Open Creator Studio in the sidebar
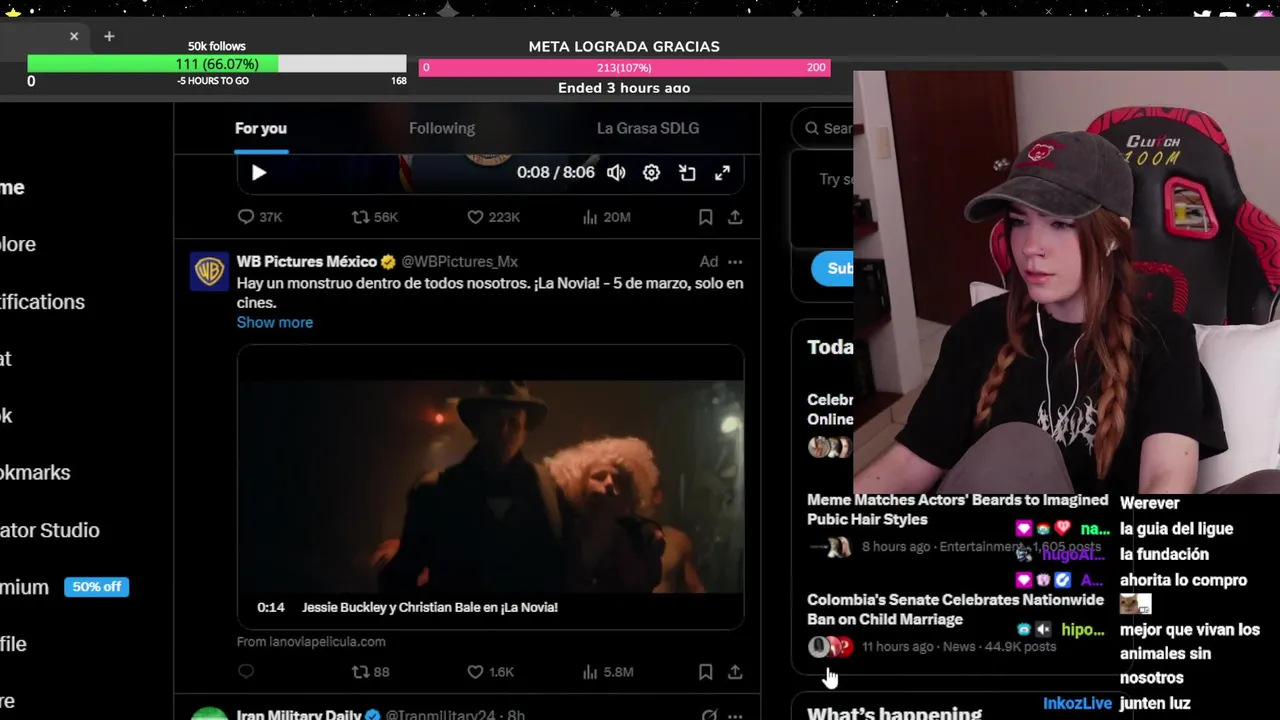Screen dimensions: 1280x720 [50, 530]
